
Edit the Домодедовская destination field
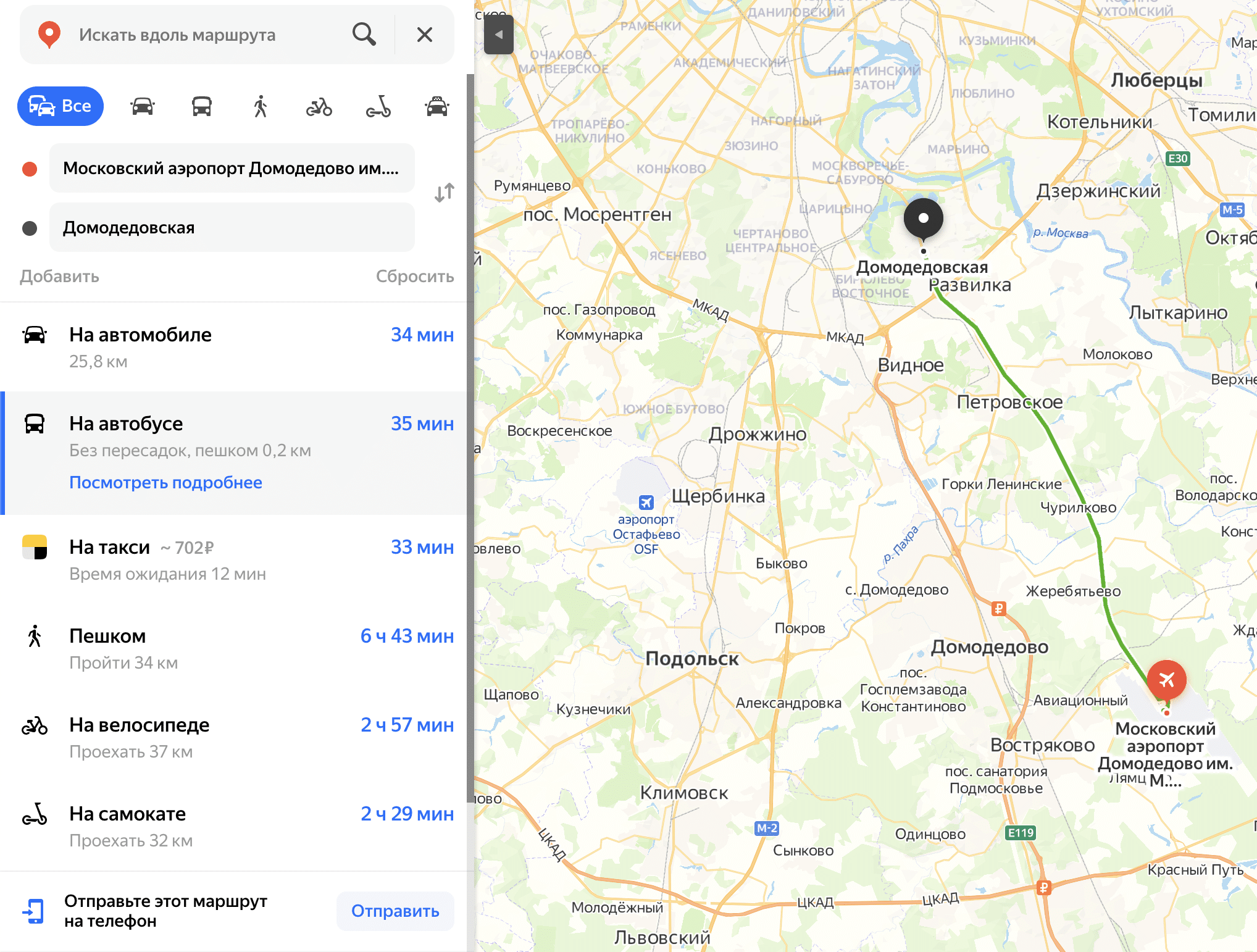(x=232, y=228)
